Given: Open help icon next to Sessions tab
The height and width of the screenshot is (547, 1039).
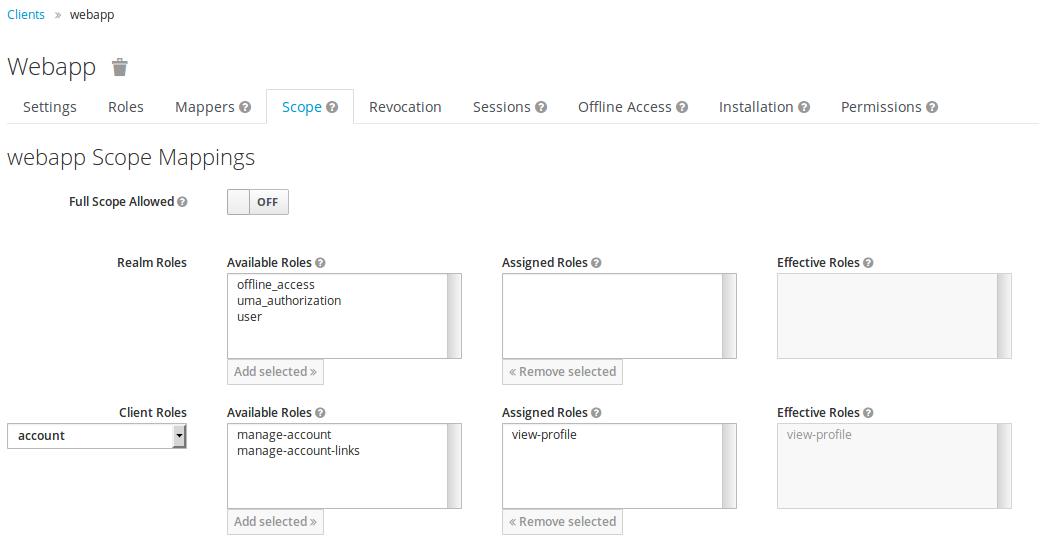Looking at the screenshot, I should point(541,107).
